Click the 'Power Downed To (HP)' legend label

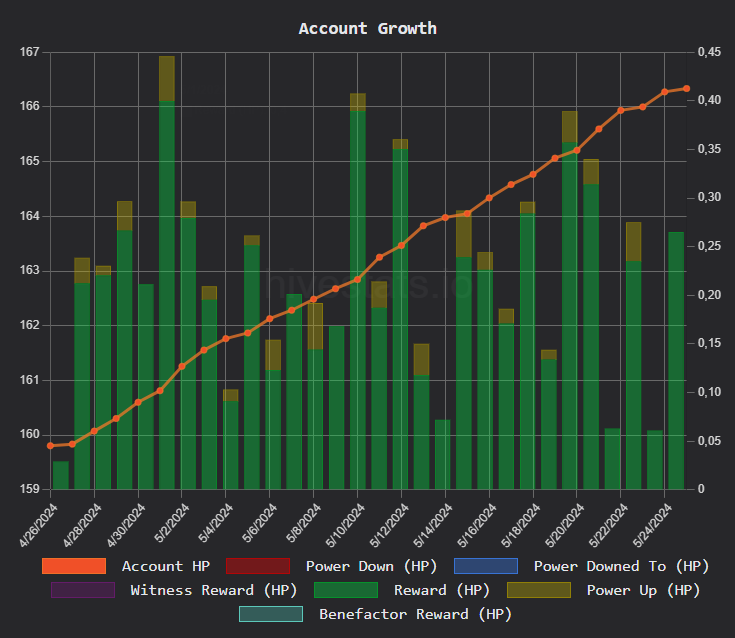[x=621, y=566]
